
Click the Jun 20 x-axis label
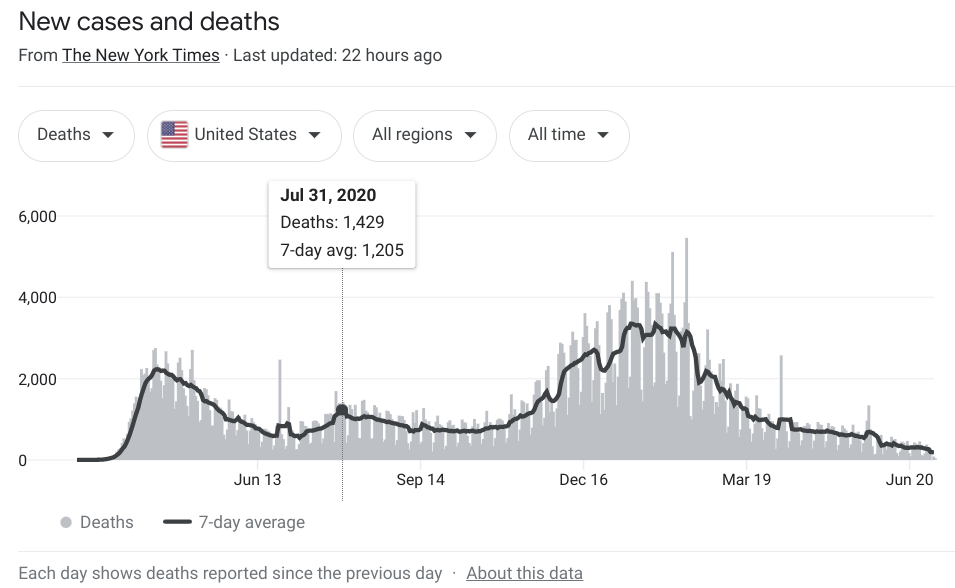[909, 480]
